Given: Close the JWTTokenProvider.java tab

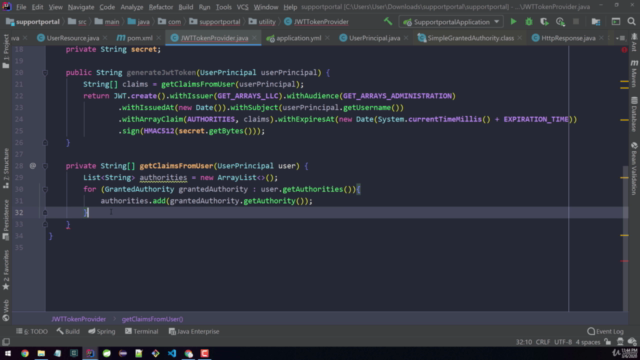Looking at the screenshot, I should [x=255, y=38].
